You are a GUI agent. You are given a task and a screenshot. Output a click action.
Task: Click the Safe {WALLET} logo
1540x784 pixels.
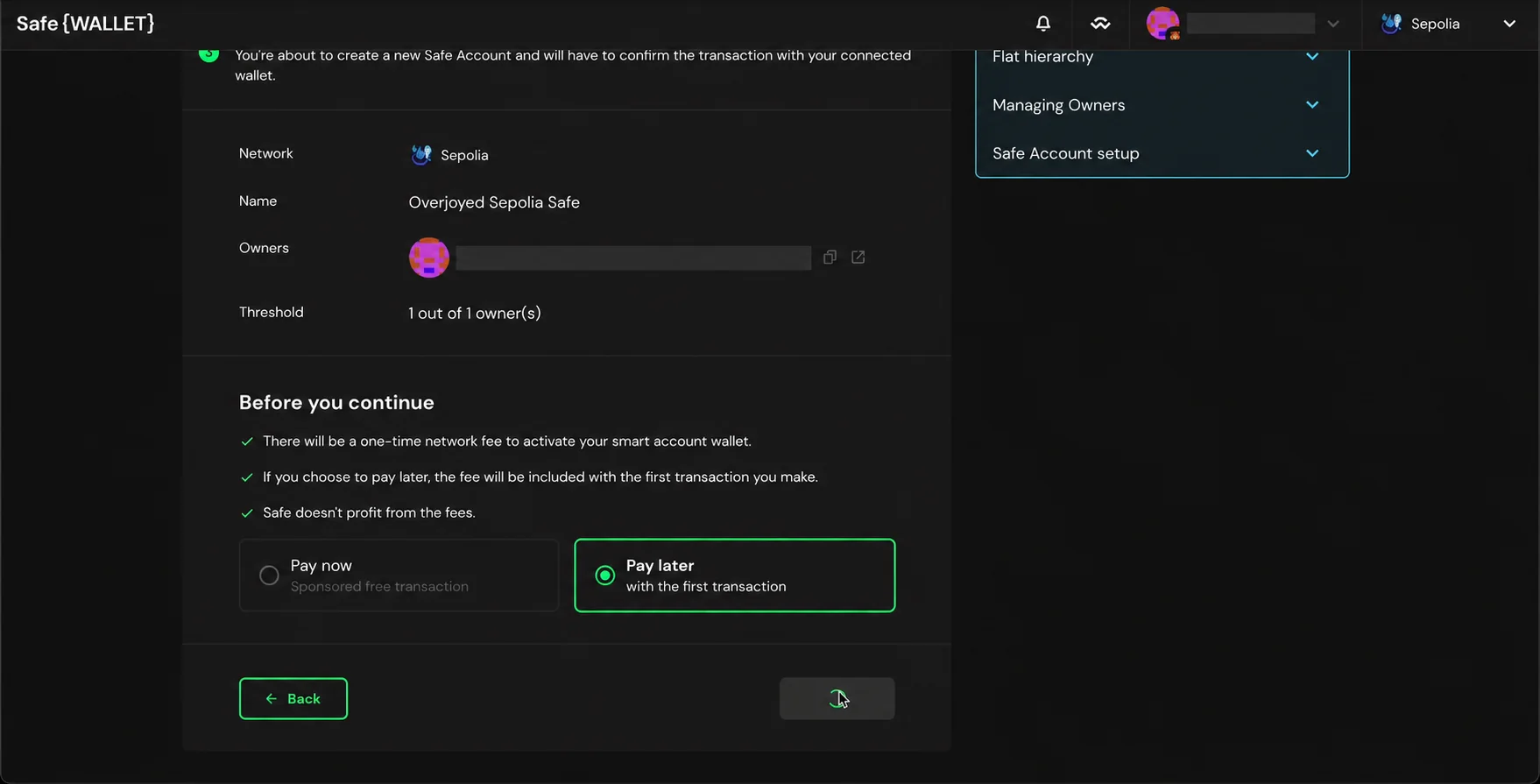85,24
